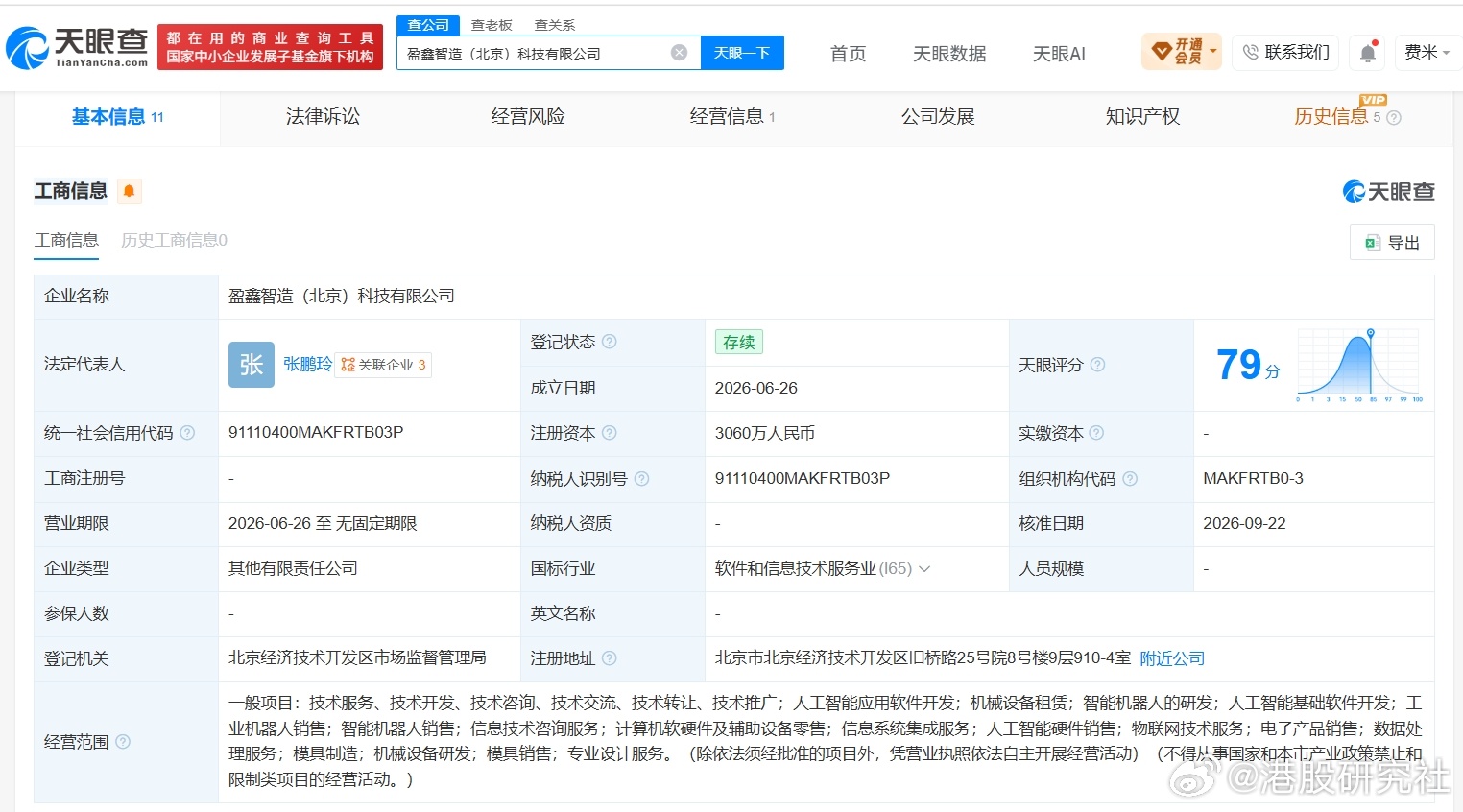This screenshot has height=812, width=1463.
Task: Open the 张鹏玲 legal representative link
Action: click(x=307, y=365)
